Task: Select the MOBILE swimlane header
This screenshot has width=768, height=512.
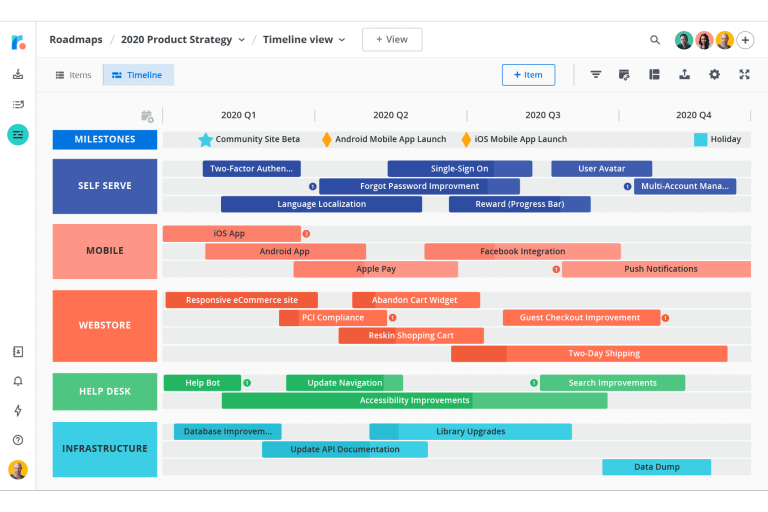Action: (105, 251)
